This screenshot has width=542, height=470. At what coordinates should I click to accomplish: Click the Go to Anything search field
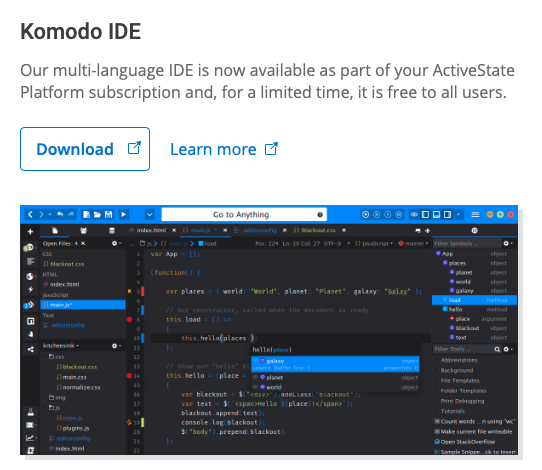pos(244,215)
